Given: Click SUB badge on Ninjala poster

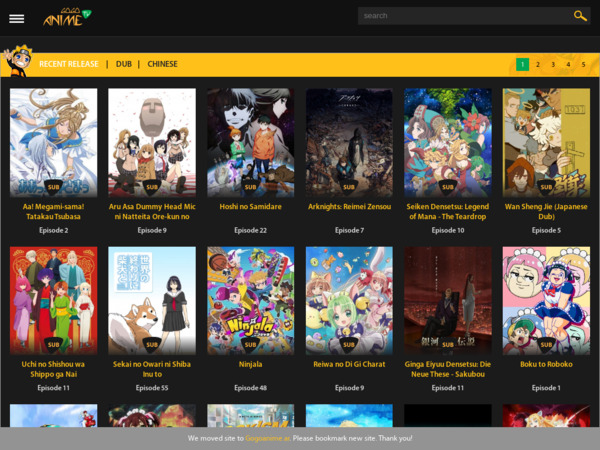Looking at the screenshot, I should tap(251, 344).
